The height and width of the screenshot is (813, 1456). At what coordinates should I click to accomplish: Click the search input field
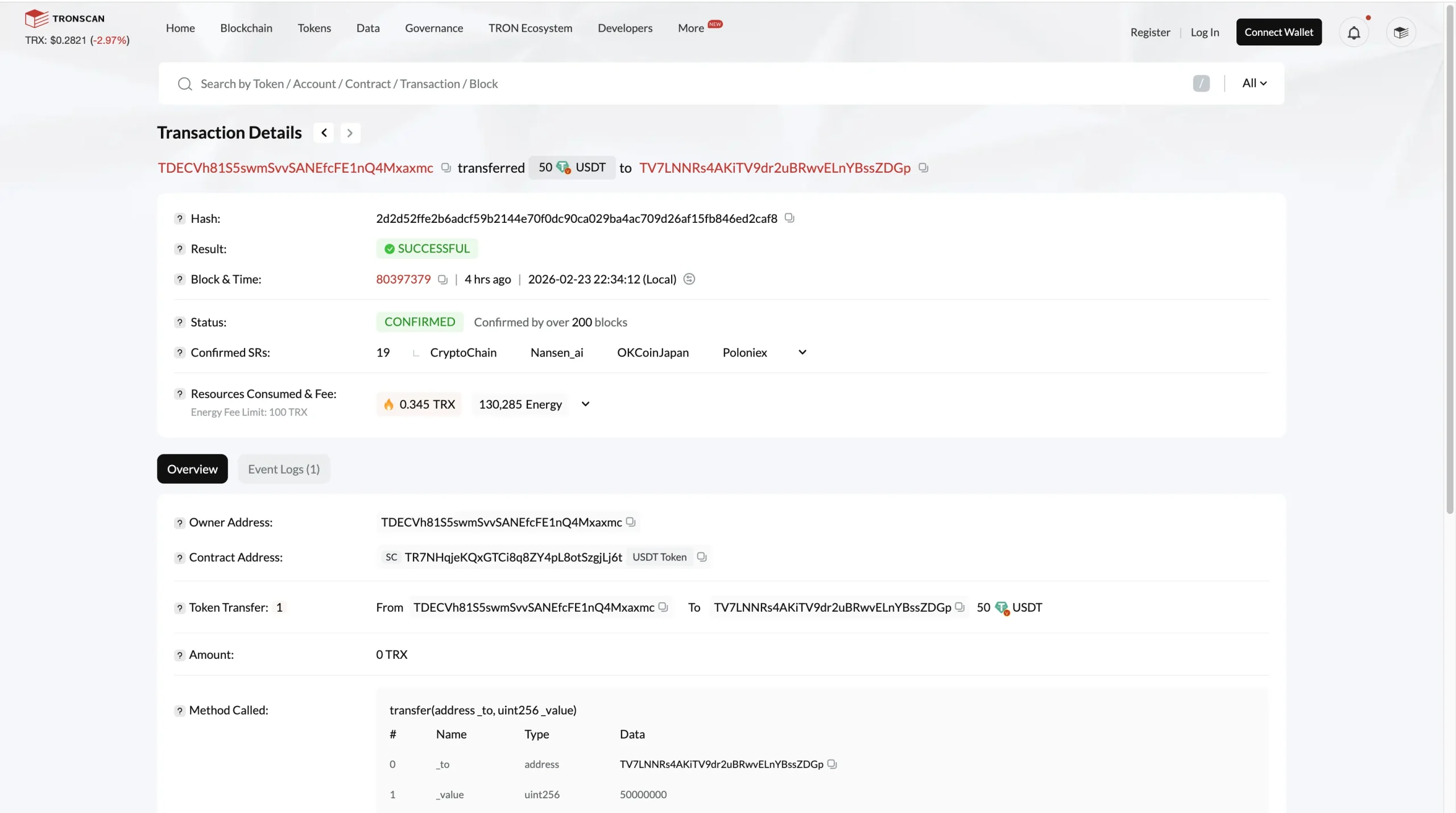682,84
